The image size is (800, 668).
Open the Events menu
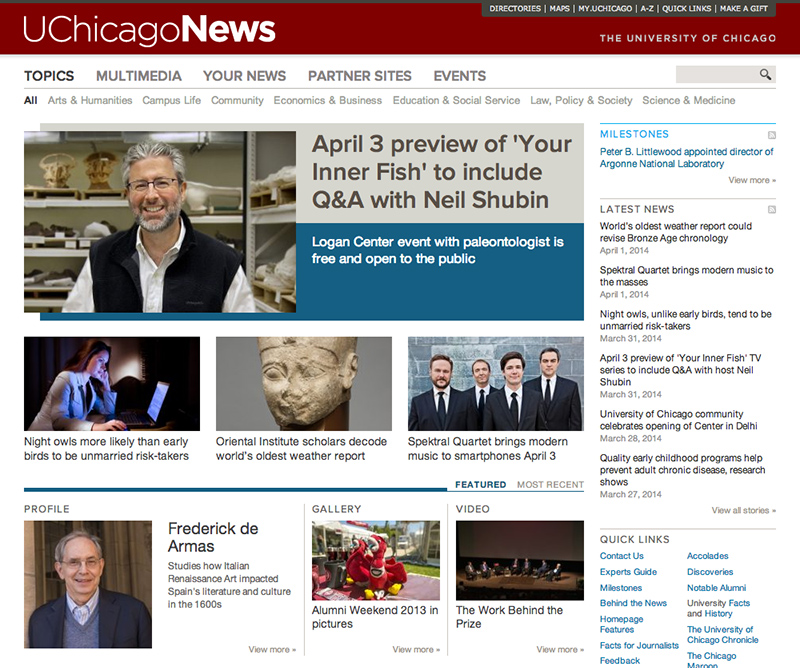[x=460, y=76]
